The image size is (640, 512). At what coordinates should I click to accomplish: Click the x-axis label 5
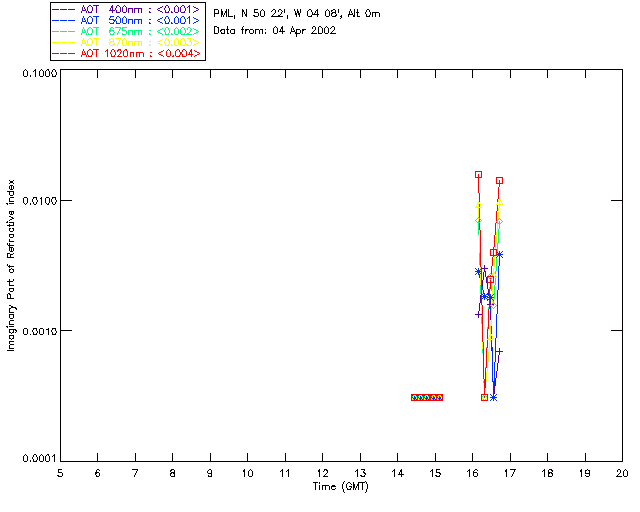(60, 474)
